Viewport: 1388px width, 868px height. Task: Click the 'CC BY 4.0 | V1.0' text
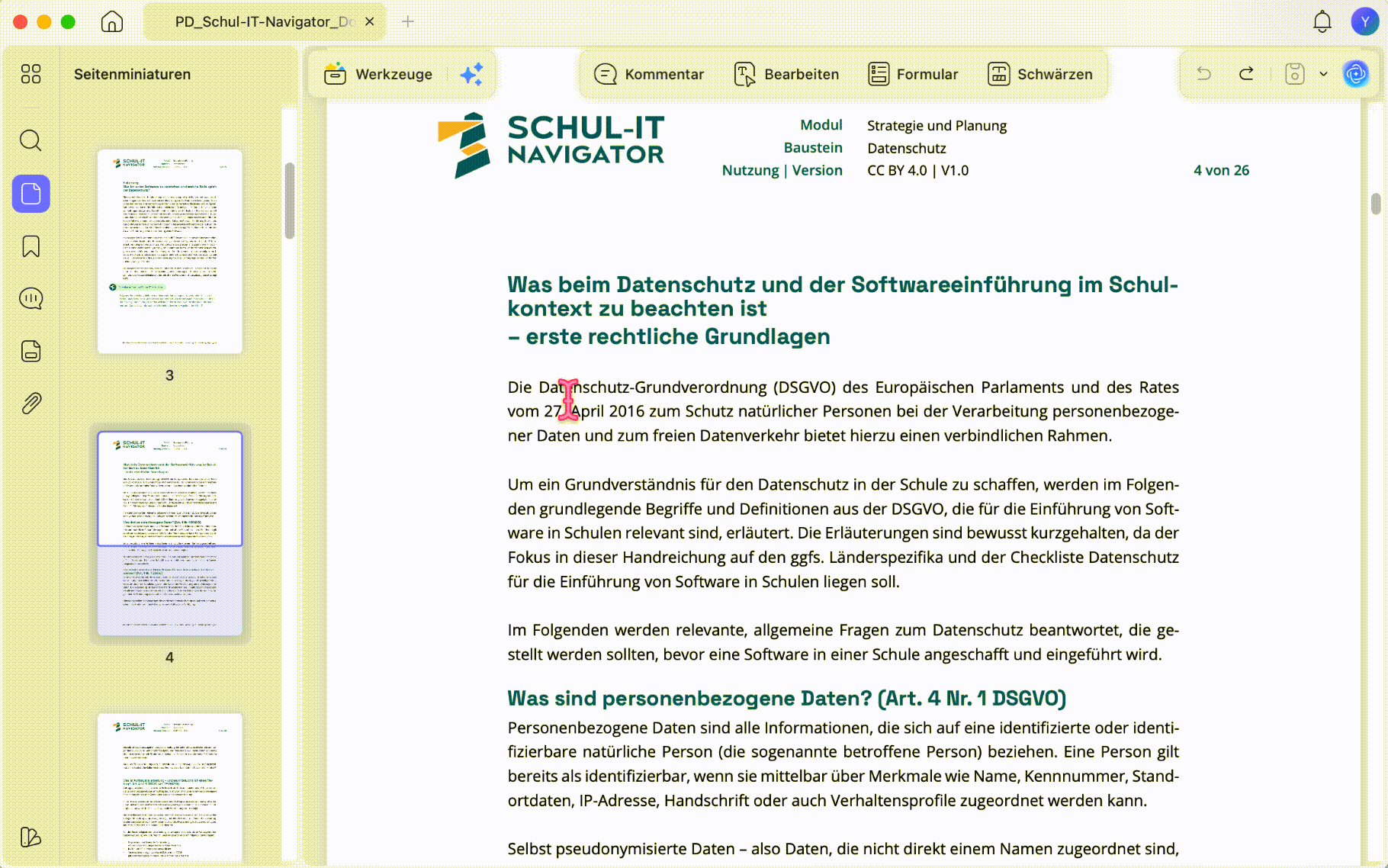pyautogui.click(x=917, y=170)
